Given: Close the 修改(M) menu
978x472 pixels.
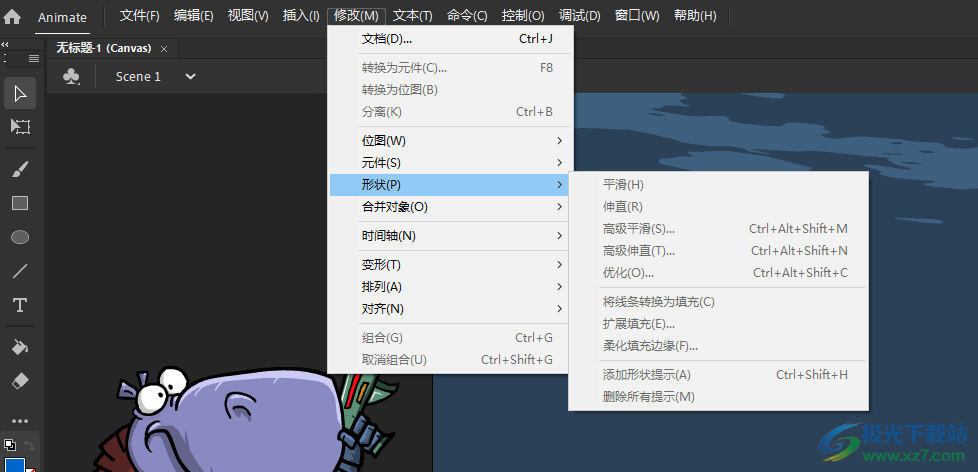Looking at the screenshot, I should [x=356, y=16].
